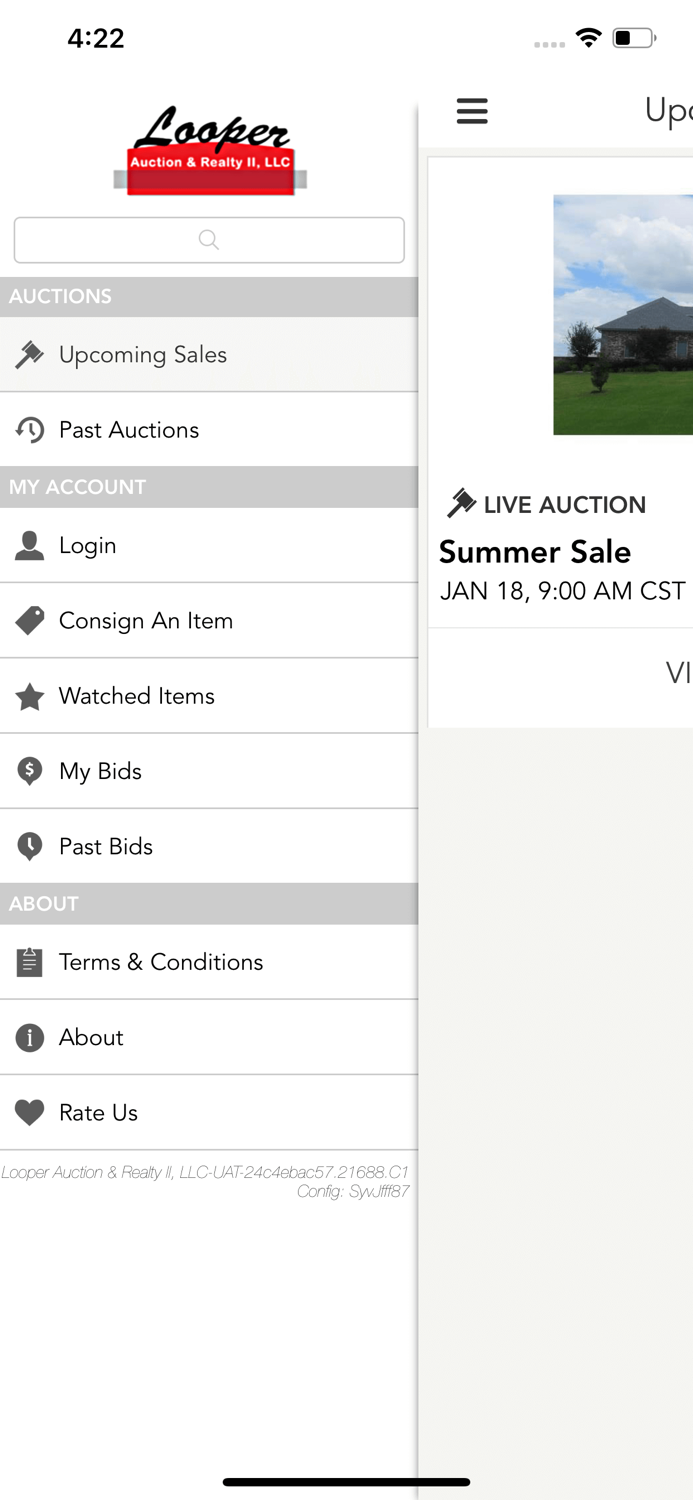Tap the Login person icon
Image resolution: width=693 pixels, height=1500 pixels.
click(x=30, y=545)
